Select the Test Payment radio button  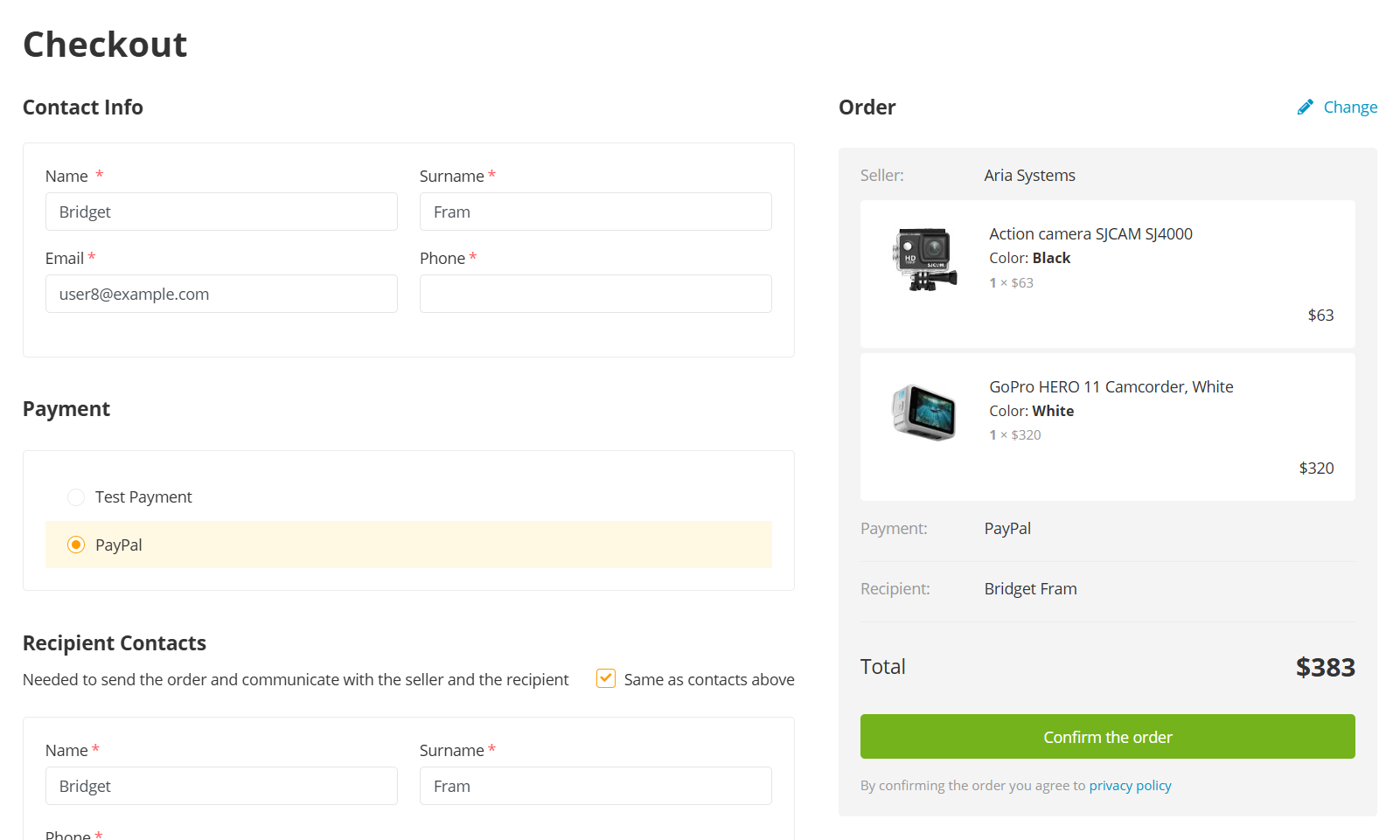[x=76, y=497]
